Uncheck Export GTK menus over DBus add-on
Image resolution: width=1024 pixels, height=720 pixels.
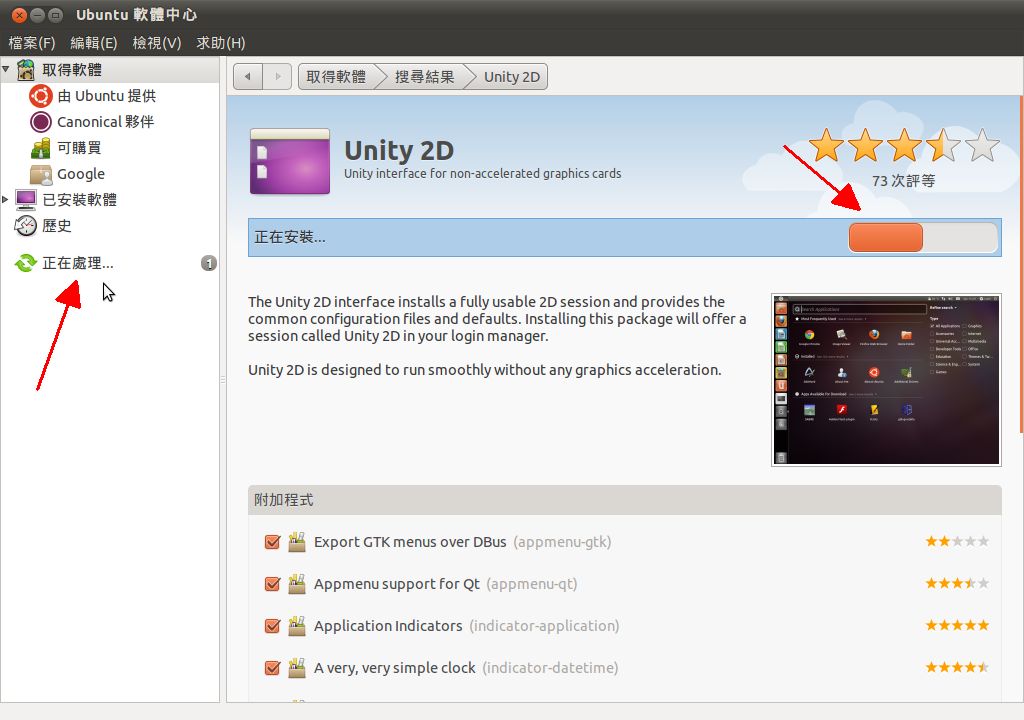(x=272, y=542)
